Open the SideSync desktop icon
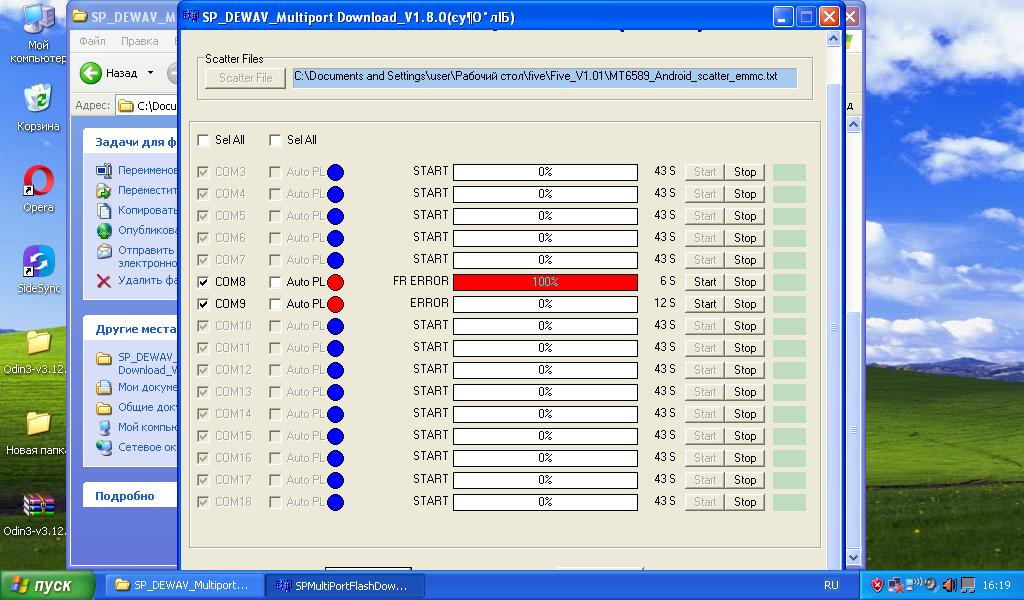 (x=38, y=263)
